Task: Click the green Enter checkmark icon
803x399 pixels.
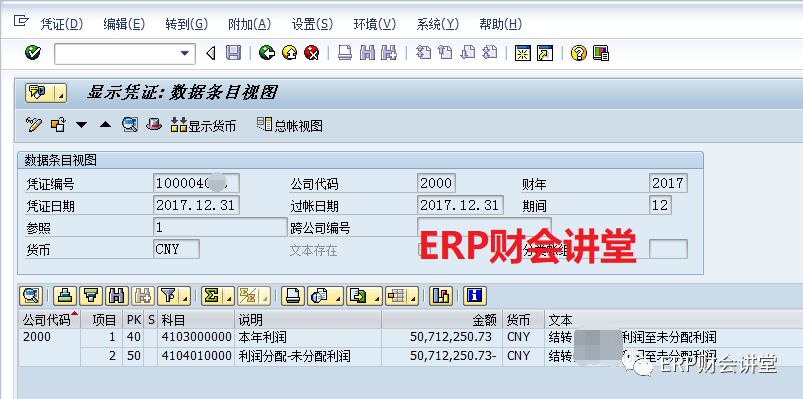Action: 33,52
